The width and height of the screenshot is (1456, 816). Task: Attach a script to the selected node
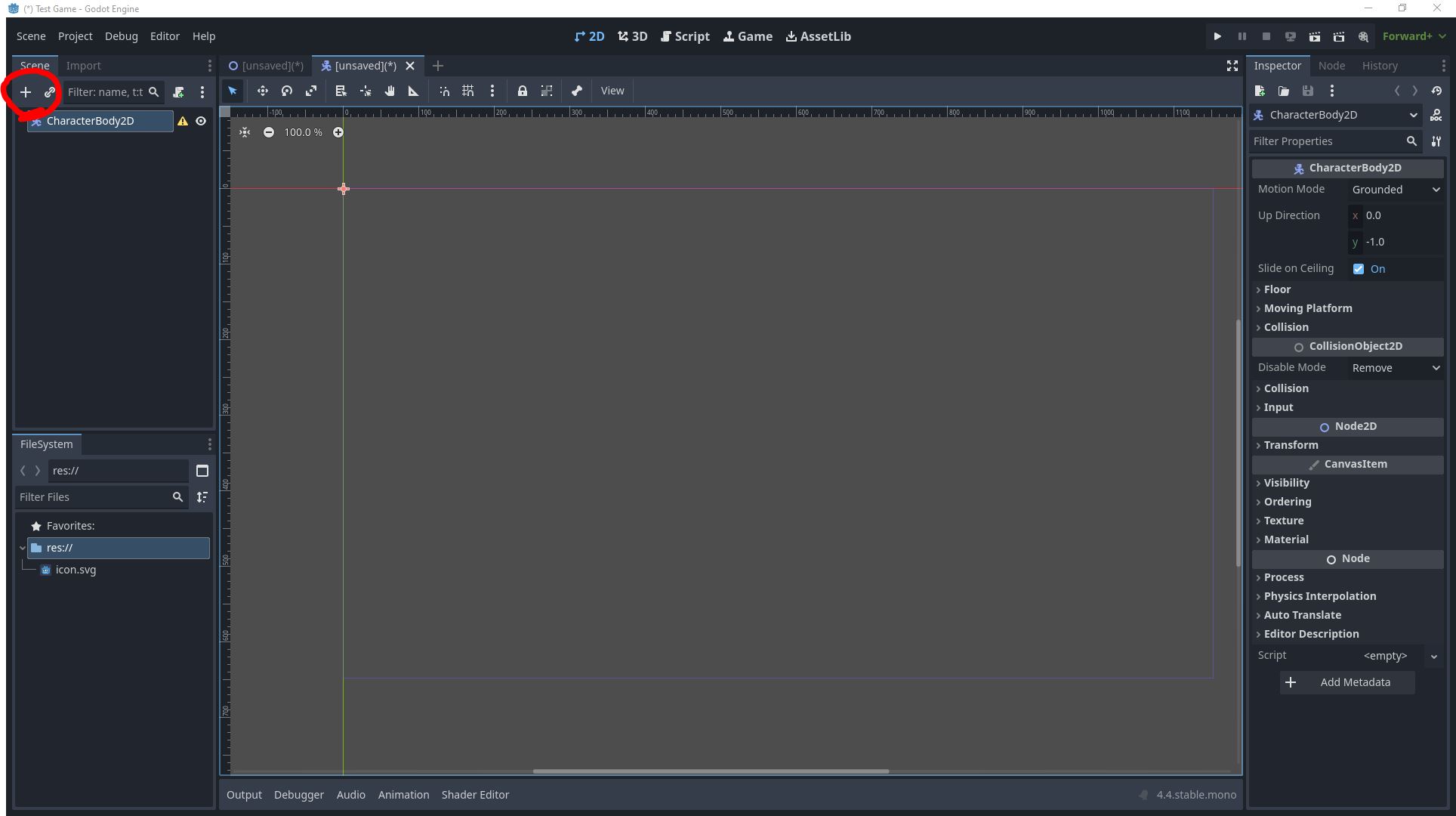(x=178, y=92)
